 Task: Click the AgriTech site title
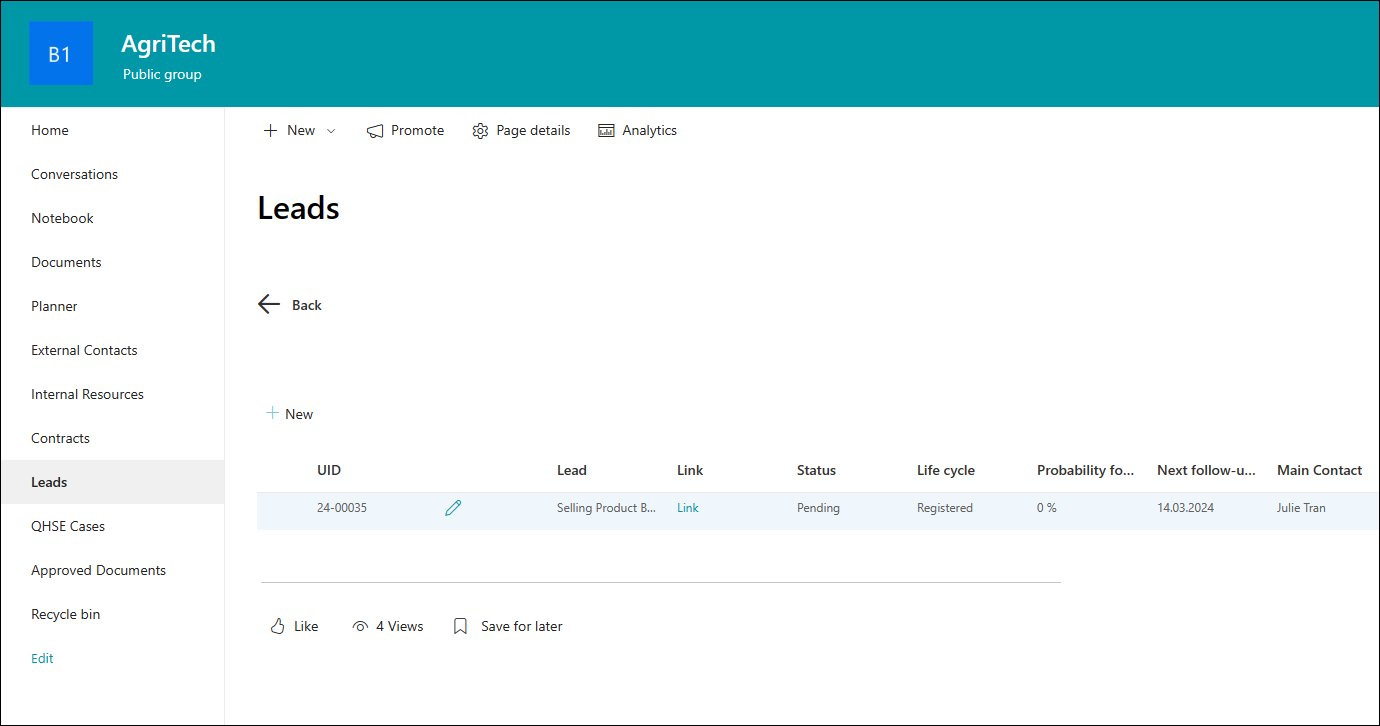point(168,44)
